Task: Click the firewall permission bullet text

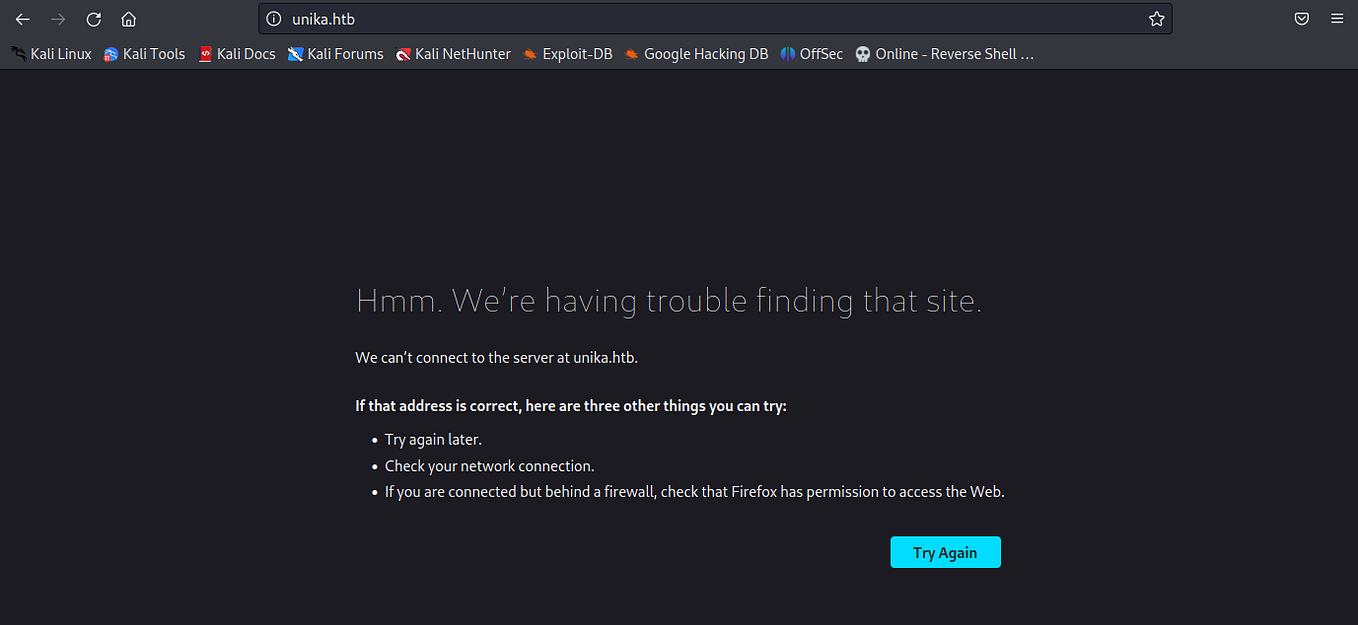Action: click(695, 492)
